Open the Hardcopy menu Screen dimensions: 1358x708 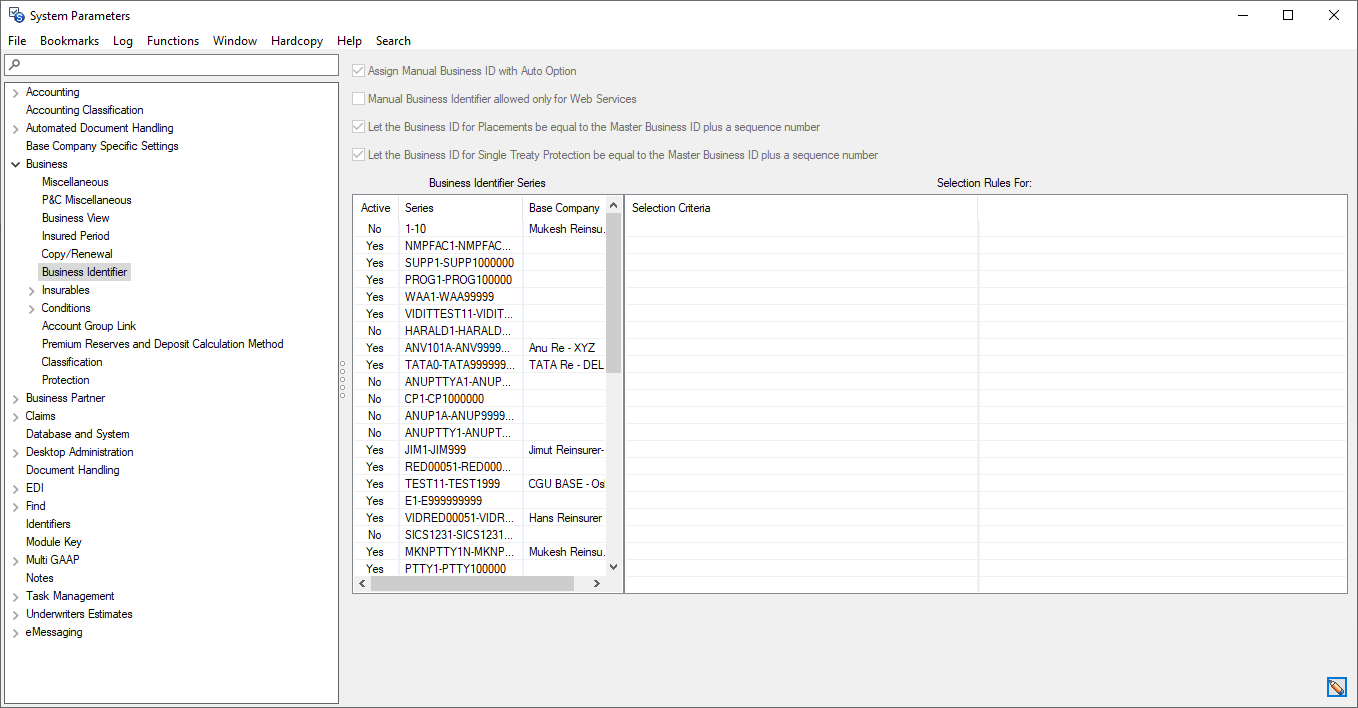[x=296, y=41]
